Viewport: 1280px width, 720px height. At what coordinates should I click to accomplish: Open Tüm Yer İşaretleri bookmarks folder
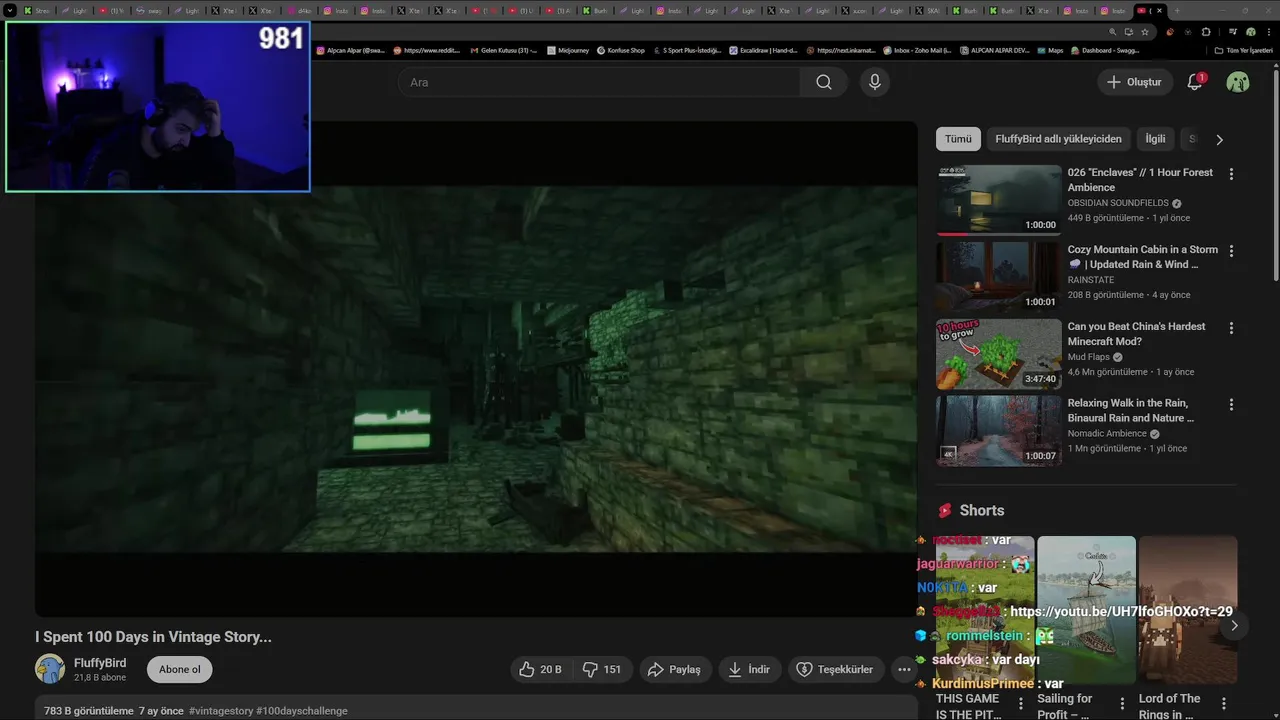pyautogui.click(x=1243, y=50)
